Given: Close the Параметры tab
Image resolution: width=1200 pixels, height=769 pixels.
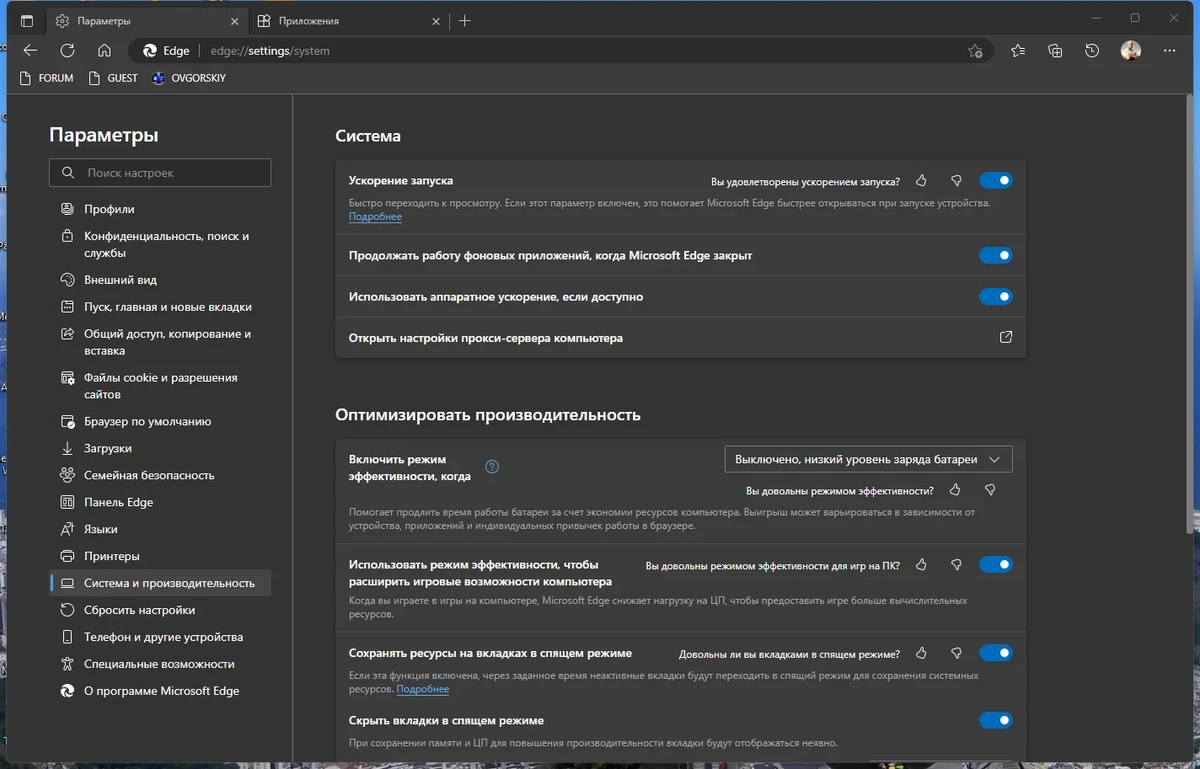Looking at the screenshot, I should (x=236, y=20).
